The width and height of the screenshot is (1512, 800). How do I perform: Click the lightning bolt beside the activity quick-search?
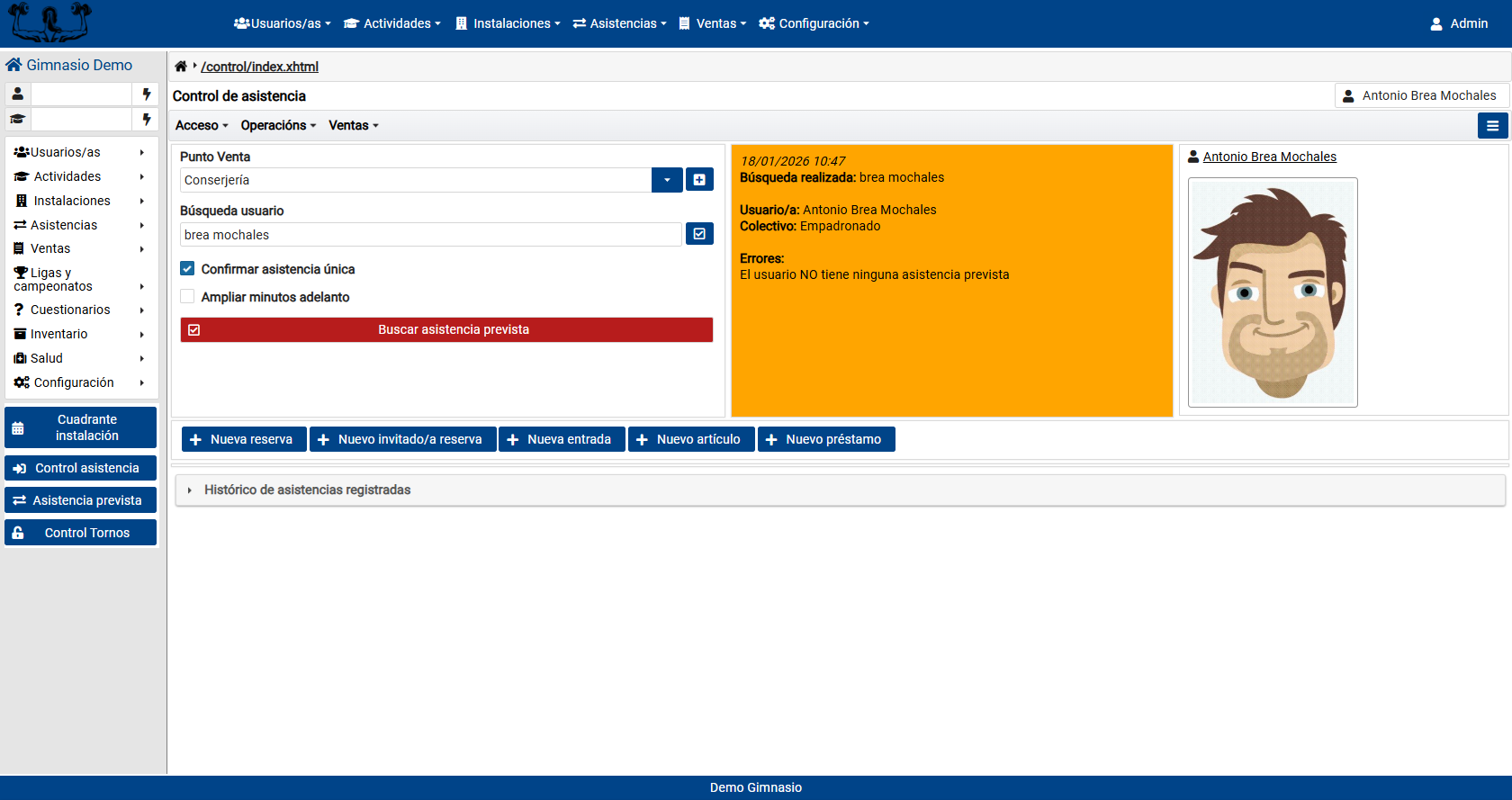click(x=146, y=119)
